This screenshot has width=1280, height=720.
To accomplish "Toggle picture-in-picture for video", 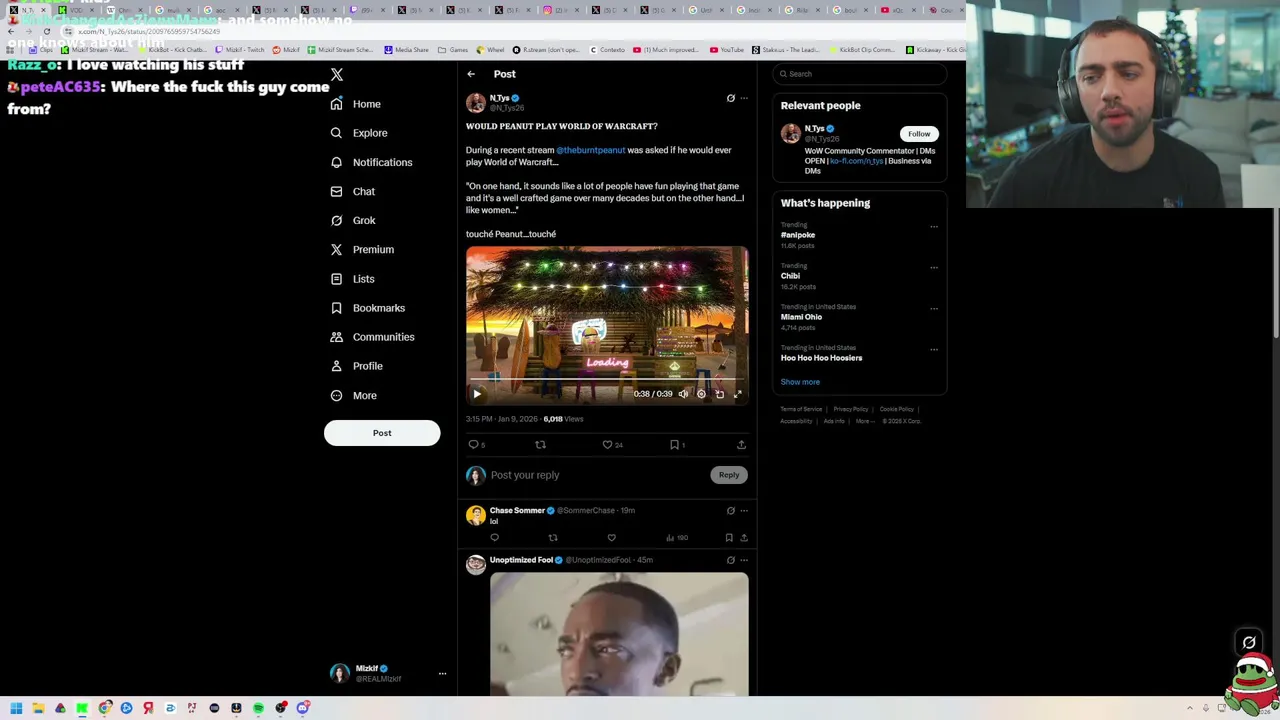I will (x=719, y=394).
